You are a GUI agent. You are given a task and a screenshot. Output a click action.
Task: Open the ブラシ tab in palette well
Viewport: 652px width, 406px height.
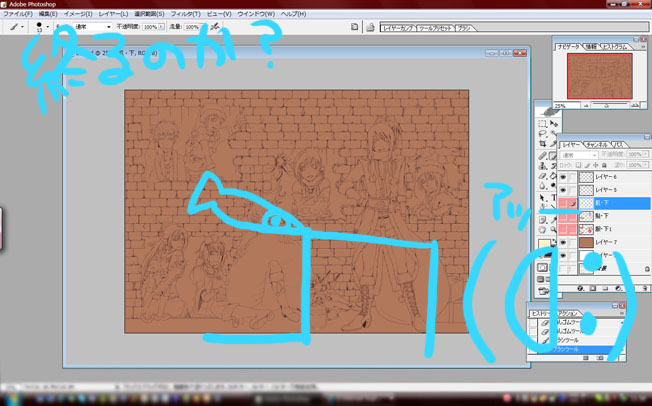[x=464, y=28]
